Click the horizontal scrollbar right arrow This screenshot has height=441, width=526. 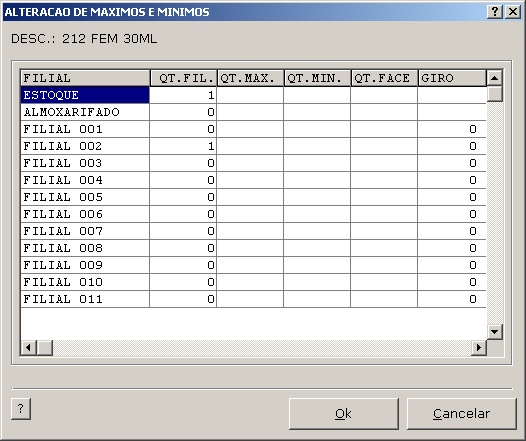pyautogui.click(x=479, y=347)
